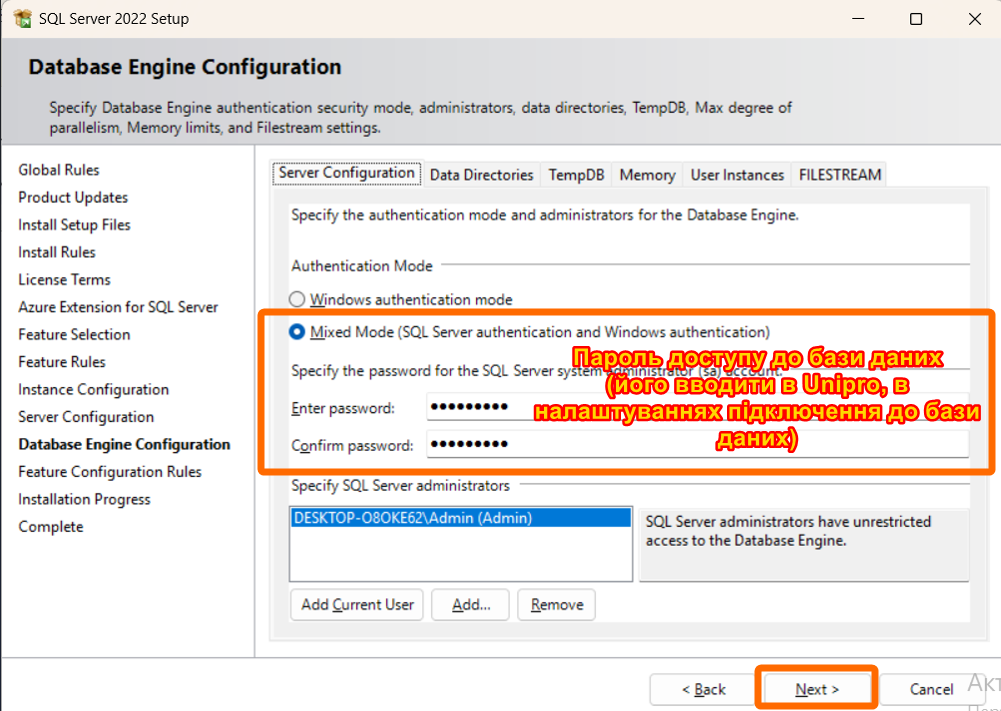Viewport: 1001px width, 711px height.
Task: Minimize the setup window
Action: pyautogui.click(x=857, y=19)
